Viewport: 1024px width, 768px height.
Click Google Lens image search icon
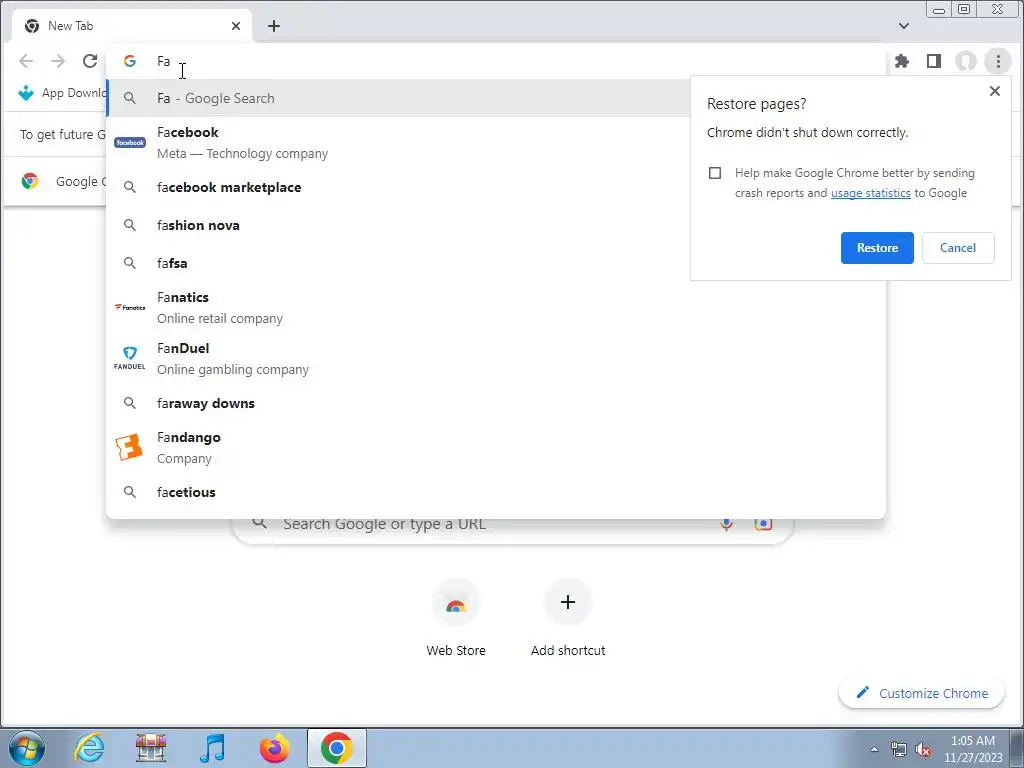(763, 524)
